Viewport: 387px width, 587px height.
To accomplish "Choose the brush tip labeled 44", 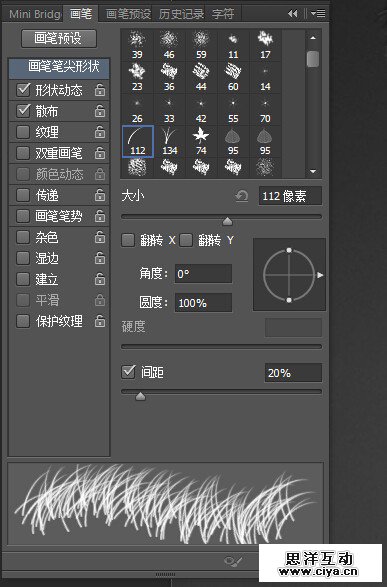I will pyautogui.click(x=201, y=77).
